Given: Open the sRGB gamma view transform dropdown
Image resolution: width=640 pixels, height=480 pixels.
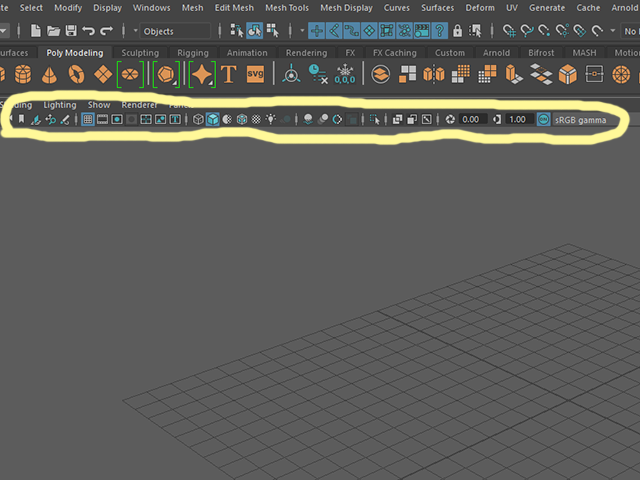Looking at the screenshot, I should 583,120.
